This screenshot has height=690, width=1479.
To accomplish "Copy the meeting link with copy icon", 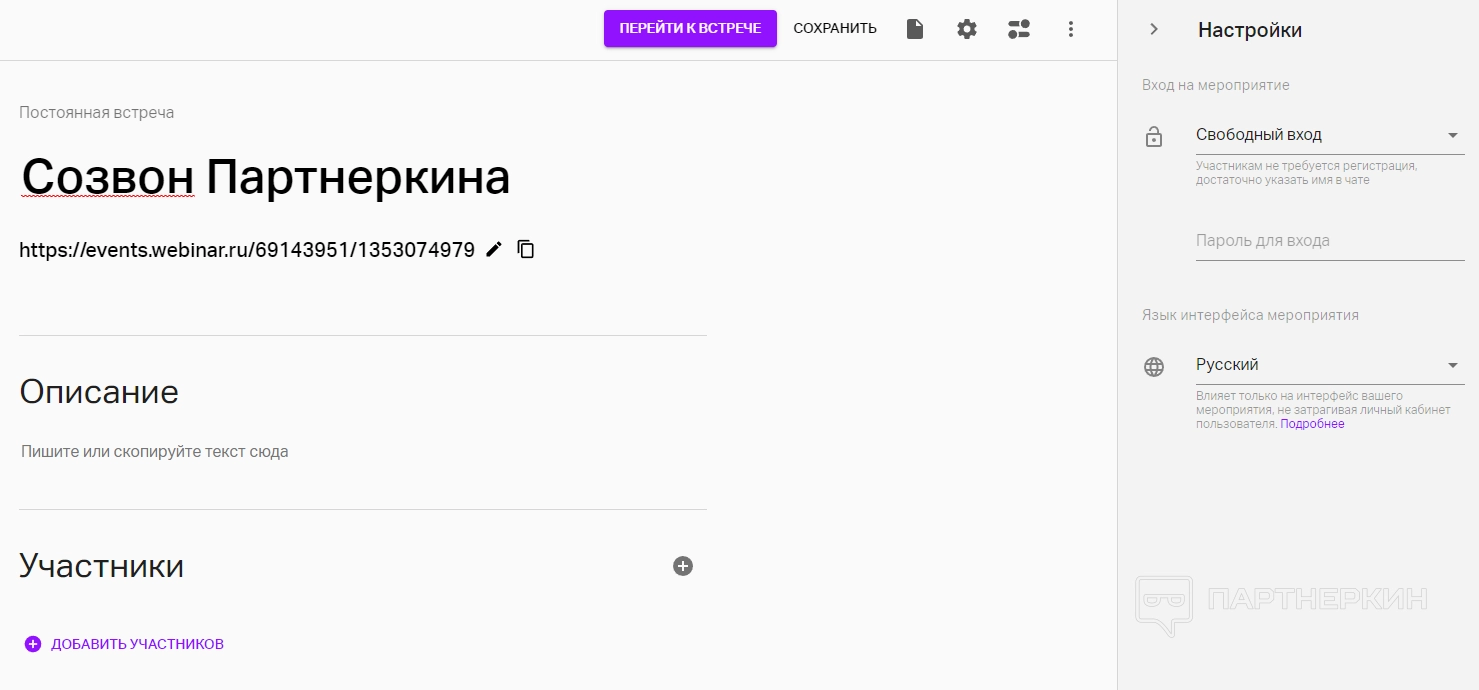I will pos(526,250).
